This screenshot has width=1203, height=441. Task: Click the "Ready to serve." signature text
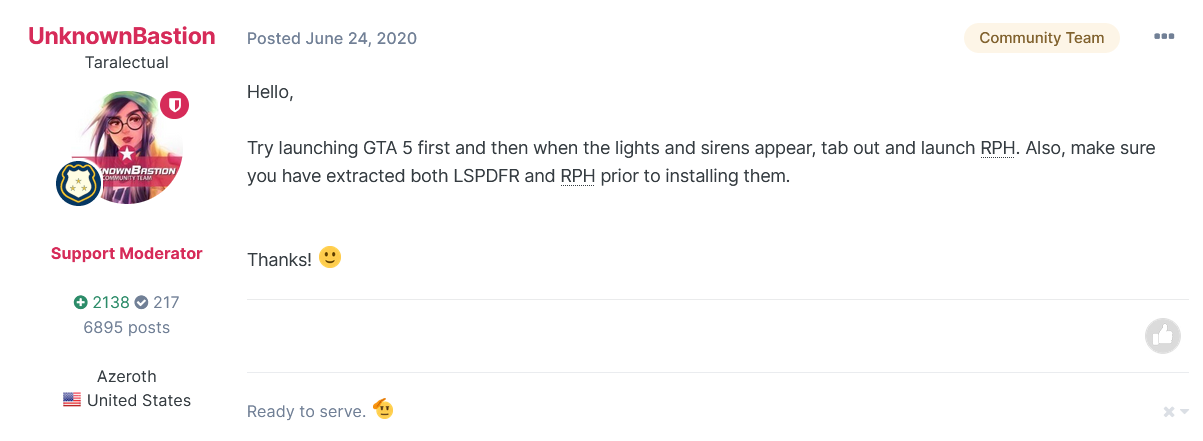pyautogui.click(x=306, y=411)
